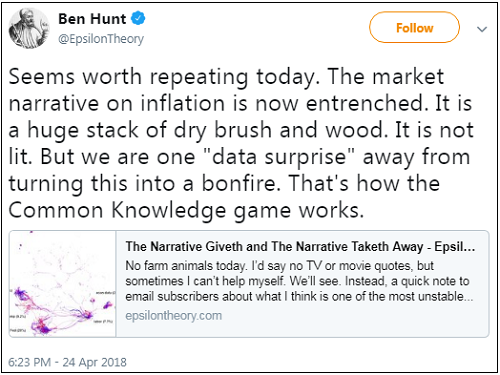Screen dimensions: 500x375
Task: Visit the @EpsilonTheory handle link
Action: click(101, 39)
